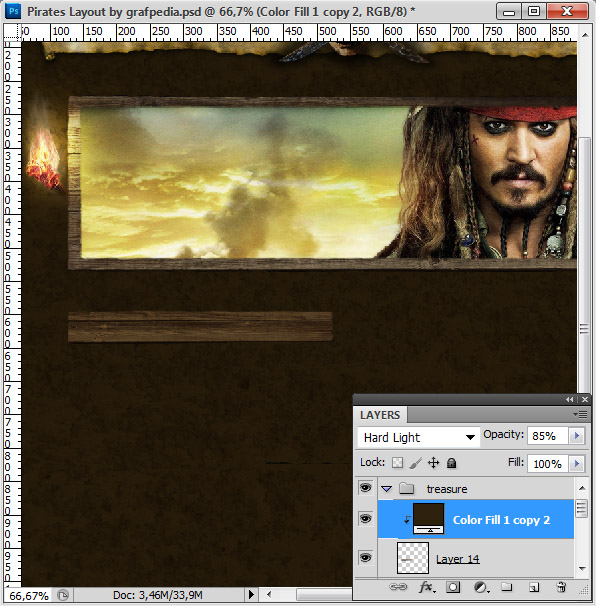This screenshot has height=606, width=596.
Task: Click the Color Fill 1 copy 2 thumbnail
Action: point(429,519)
